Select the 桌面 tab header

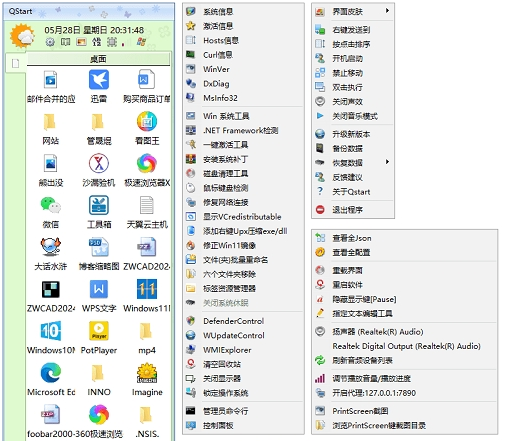tap(98, 59)
